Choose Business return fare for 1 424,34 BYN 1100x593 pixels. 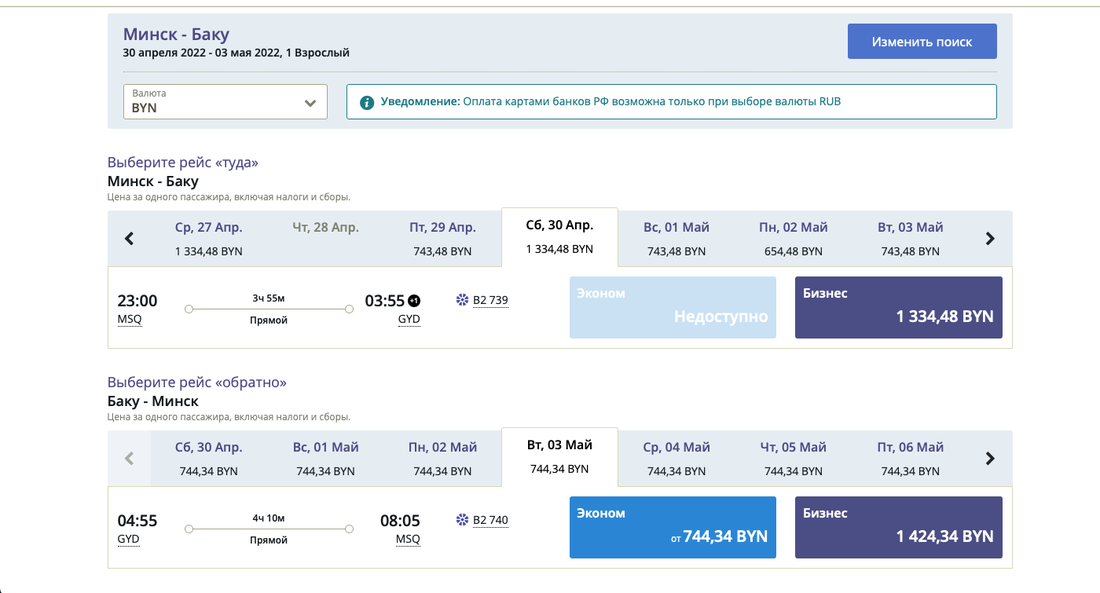point(898,527)
